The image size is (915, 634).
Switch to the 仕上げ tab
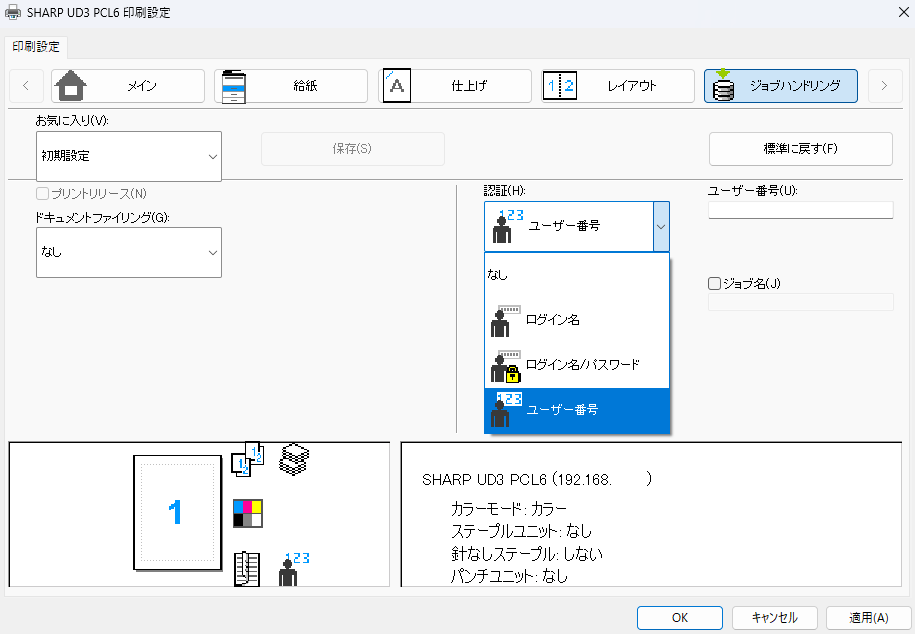coord(455,86)
